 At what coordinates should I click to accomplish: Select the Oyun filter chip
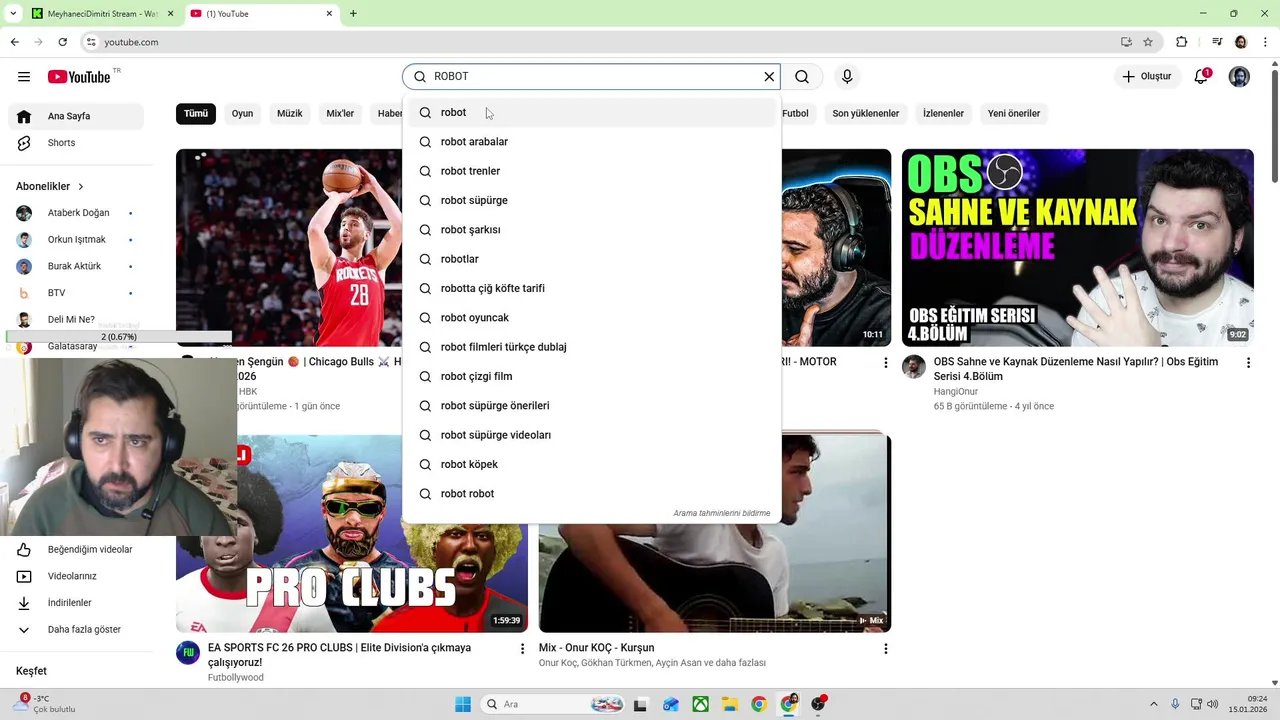[x=242, y=114]
